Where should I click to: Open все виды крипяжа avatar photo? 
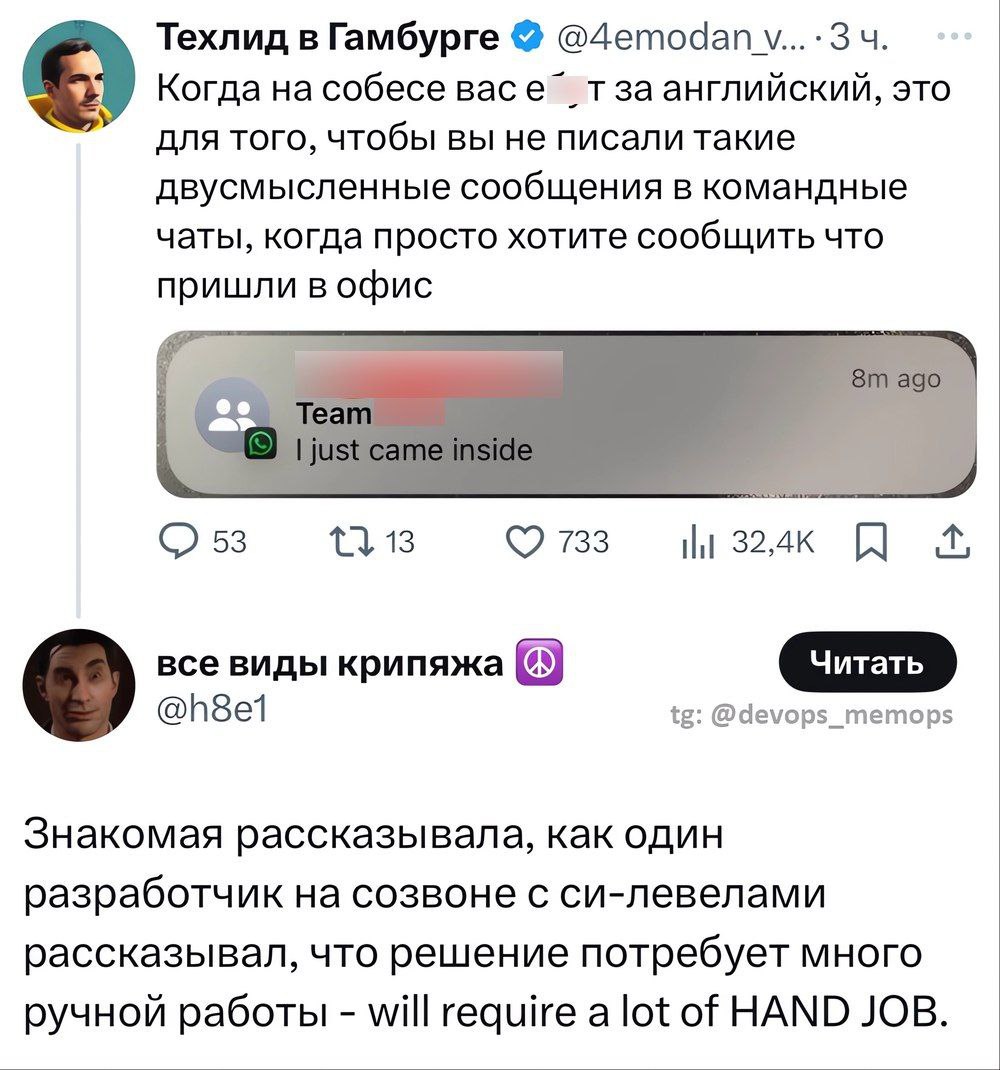(79, 683)
